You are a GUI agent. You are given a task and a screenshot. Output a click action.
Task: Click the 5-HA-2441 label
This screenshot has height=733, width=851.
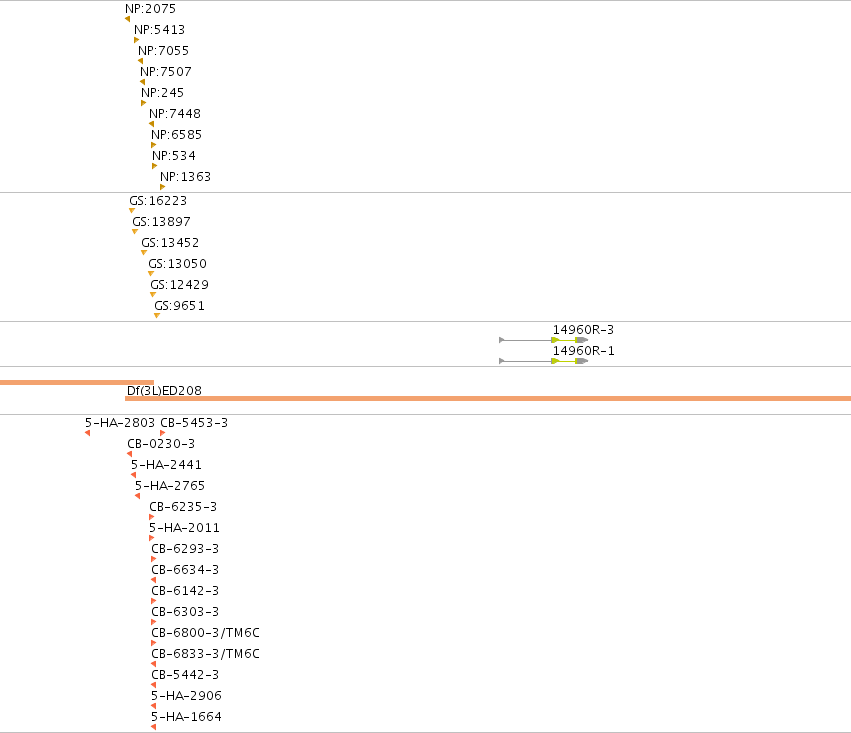166,465
